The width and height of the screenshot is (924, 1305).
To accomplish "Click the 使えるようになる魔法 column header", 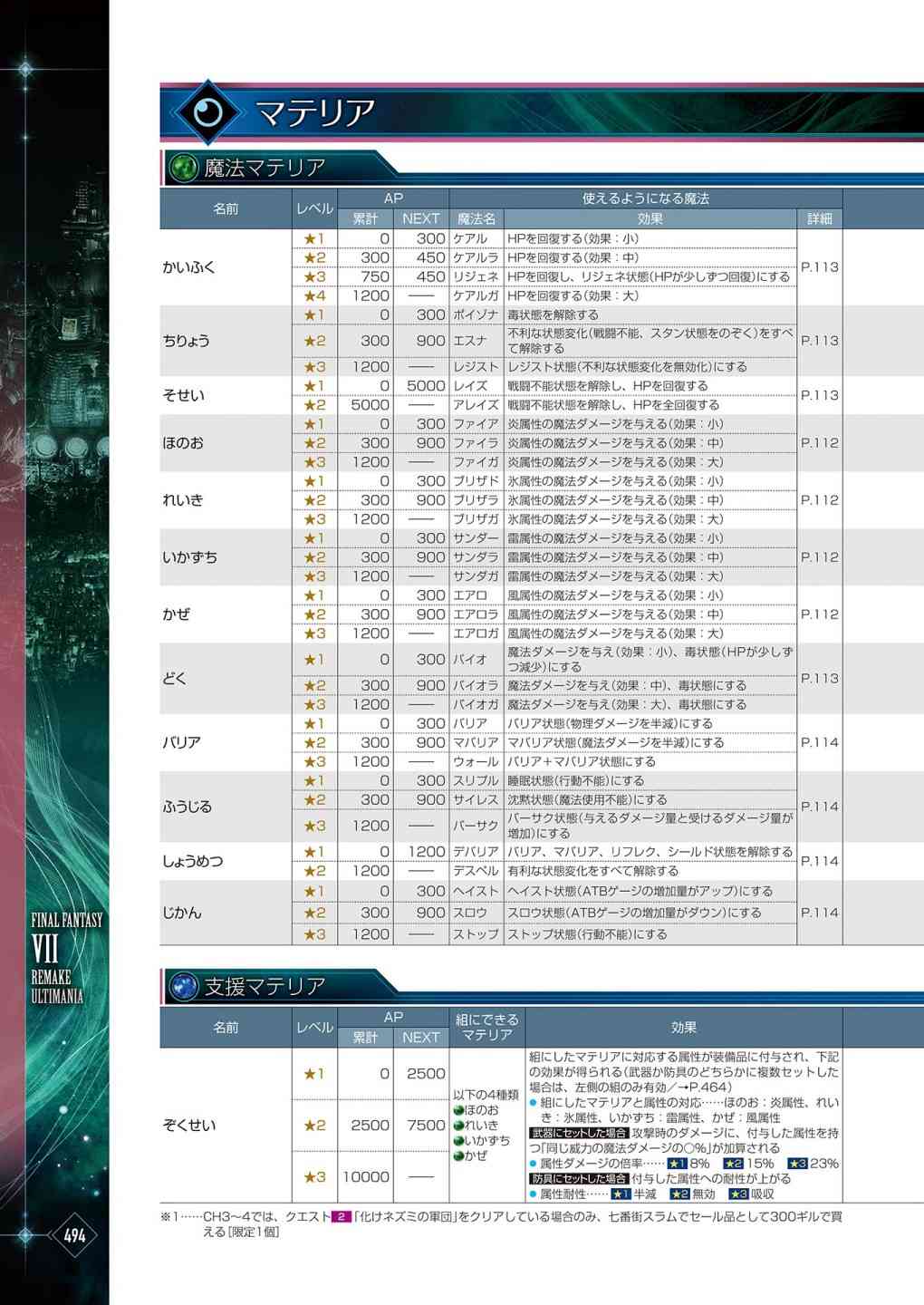I will [645, 198].
